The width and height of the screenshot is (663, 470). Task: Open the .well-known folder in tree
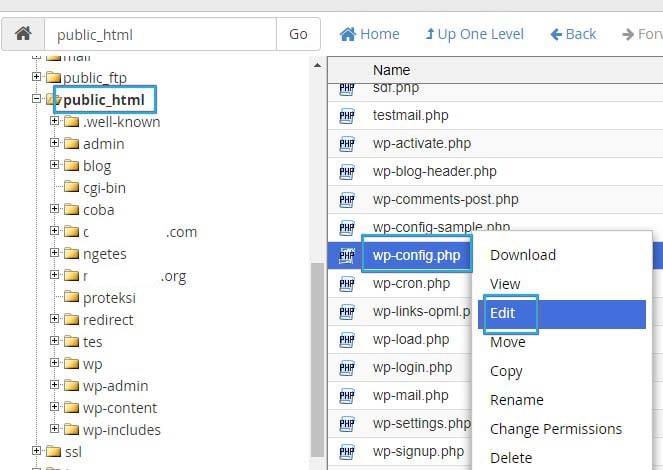[x=121, y=122]
